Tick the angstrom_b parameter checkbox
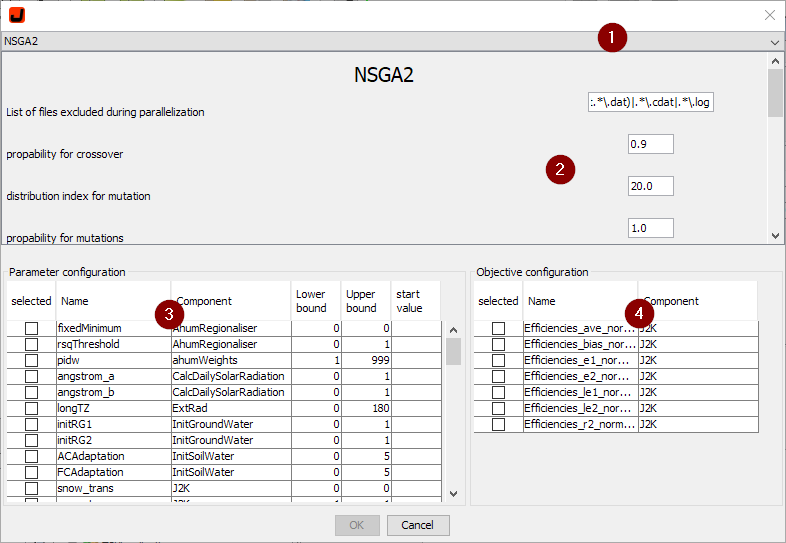Viewport: 786px width, 543px height. point(32,393)
